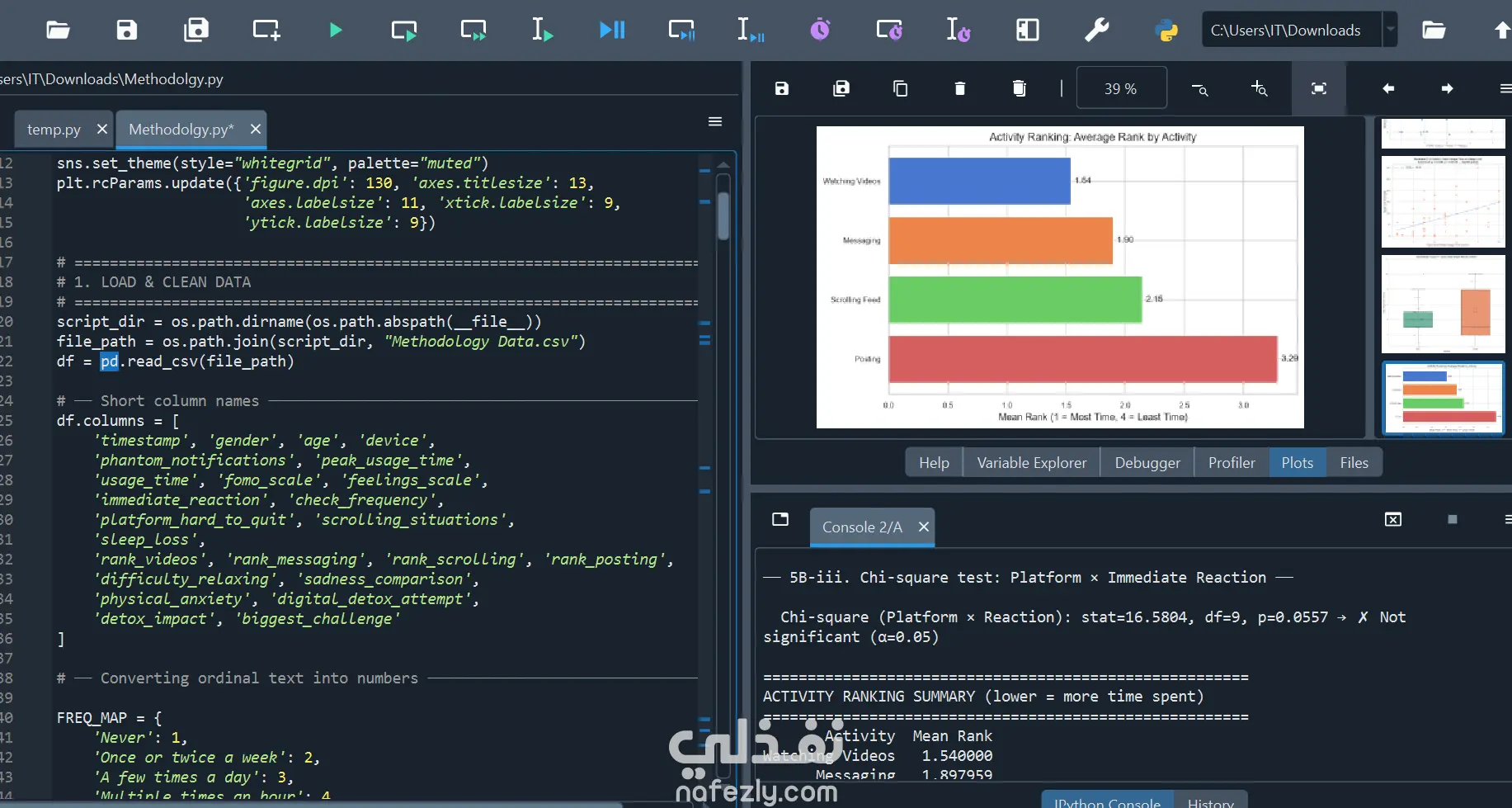Switch to the temp.py editor tab
This screenshot has width=1512, height=808.
click(x=54, y=130)
